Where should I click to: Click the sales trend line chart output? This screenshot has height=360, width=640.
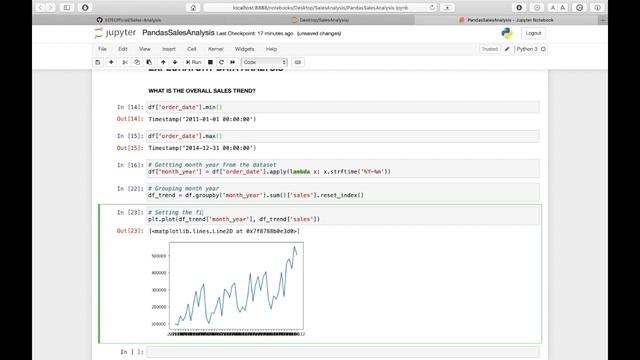pyautogui.click(x=227, y=288)
